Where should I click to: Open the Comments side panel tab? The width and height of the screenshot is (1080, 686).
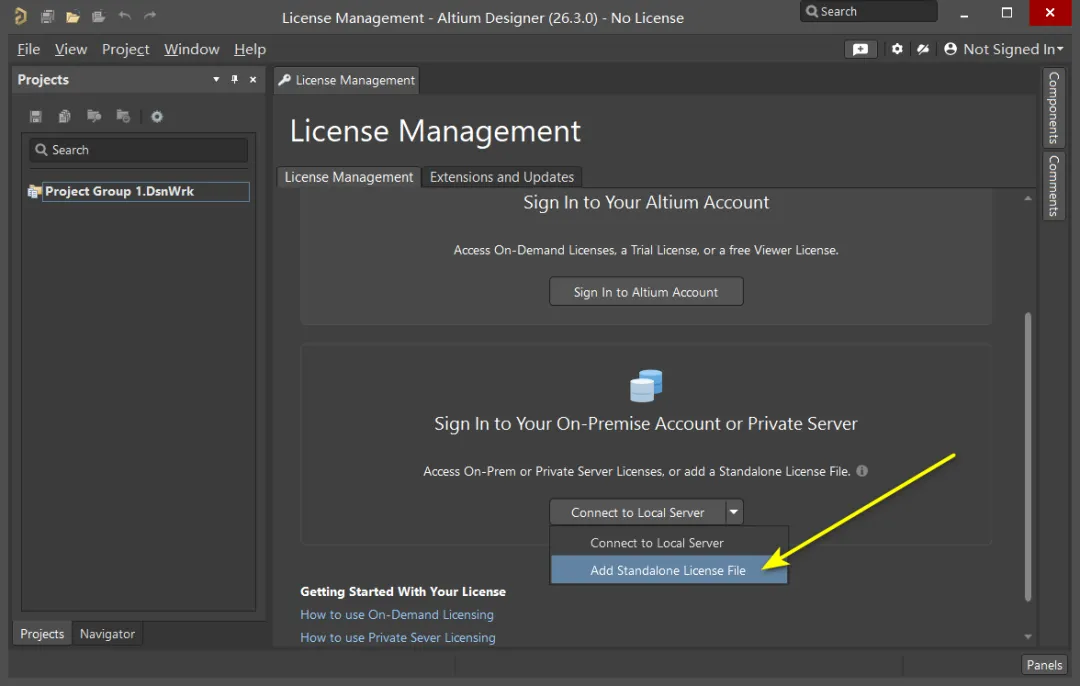(x=1053, y=185)
